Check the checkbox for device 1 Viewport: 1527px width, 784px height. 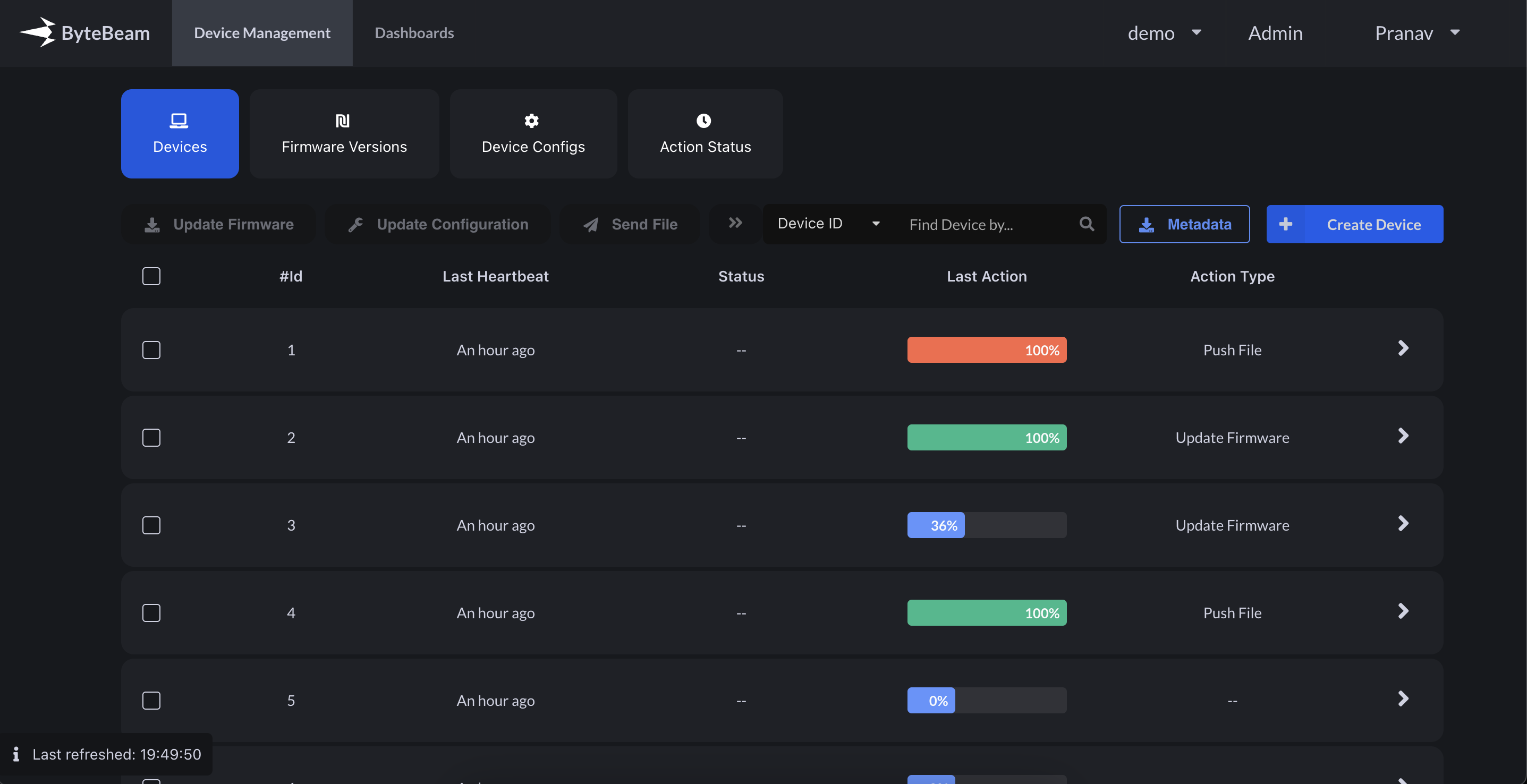coord(151,350)
